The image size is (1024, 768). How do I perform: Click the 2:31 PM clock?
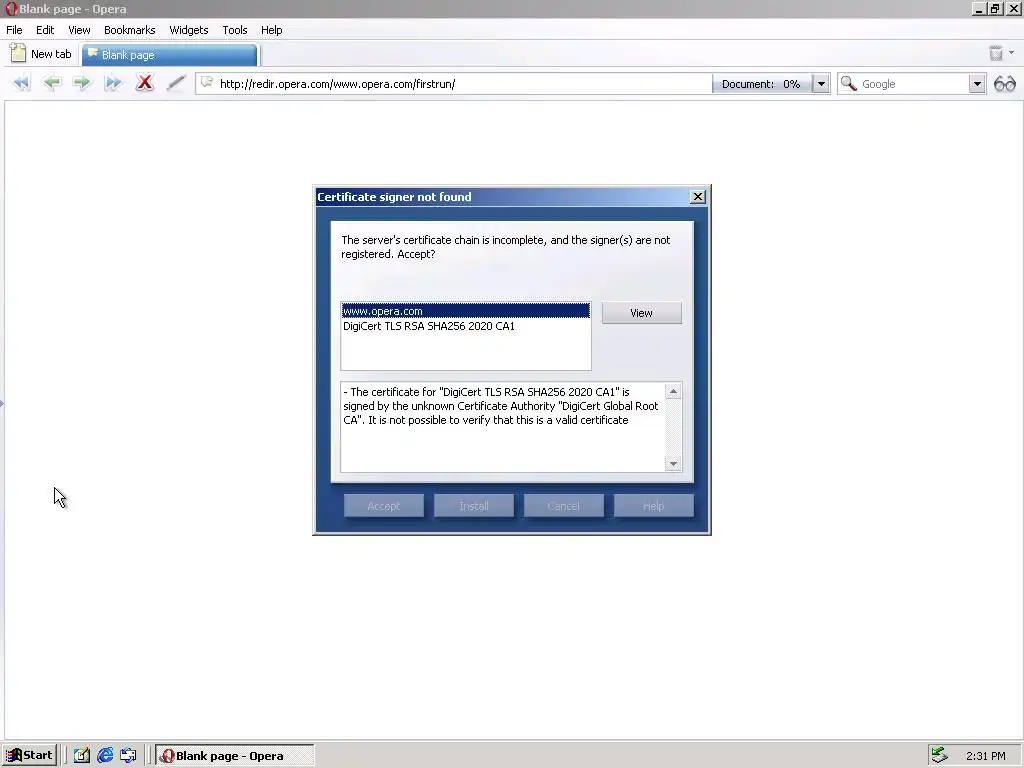point(985,756)
